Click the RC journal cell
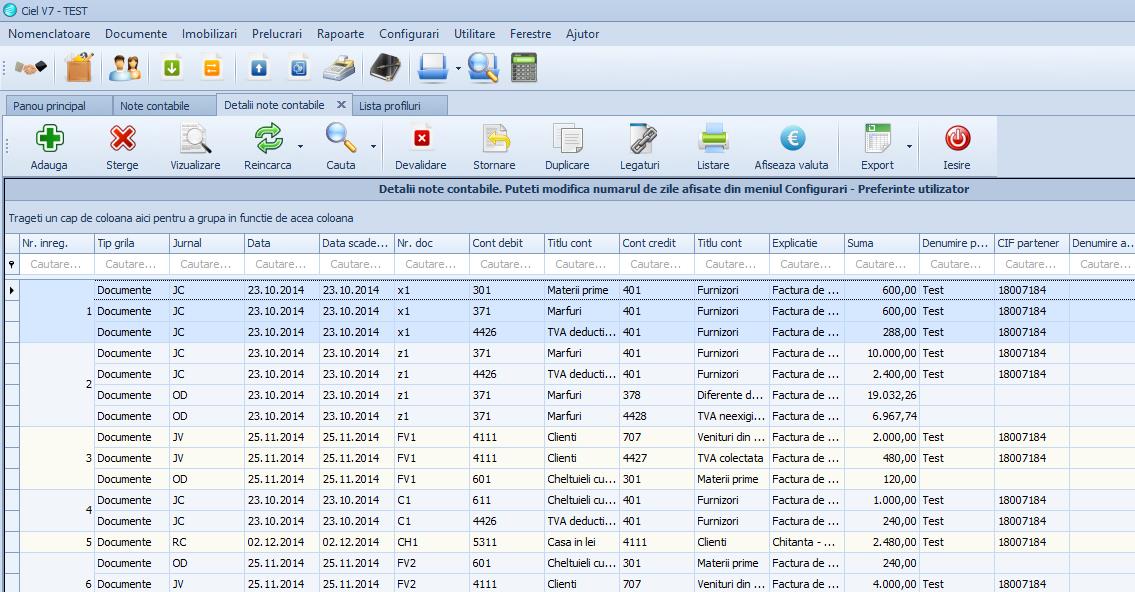This screenshot has height=592, width=1135. pyautogui.click(x=207, y=542)
